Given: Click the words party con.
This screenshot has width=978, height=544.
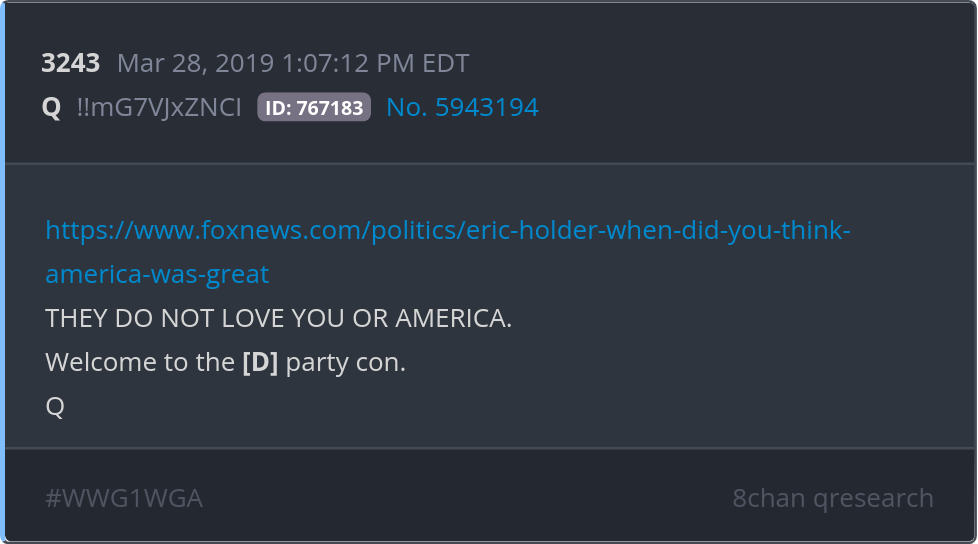Looking at the screenshot, I should pos(346,362).
